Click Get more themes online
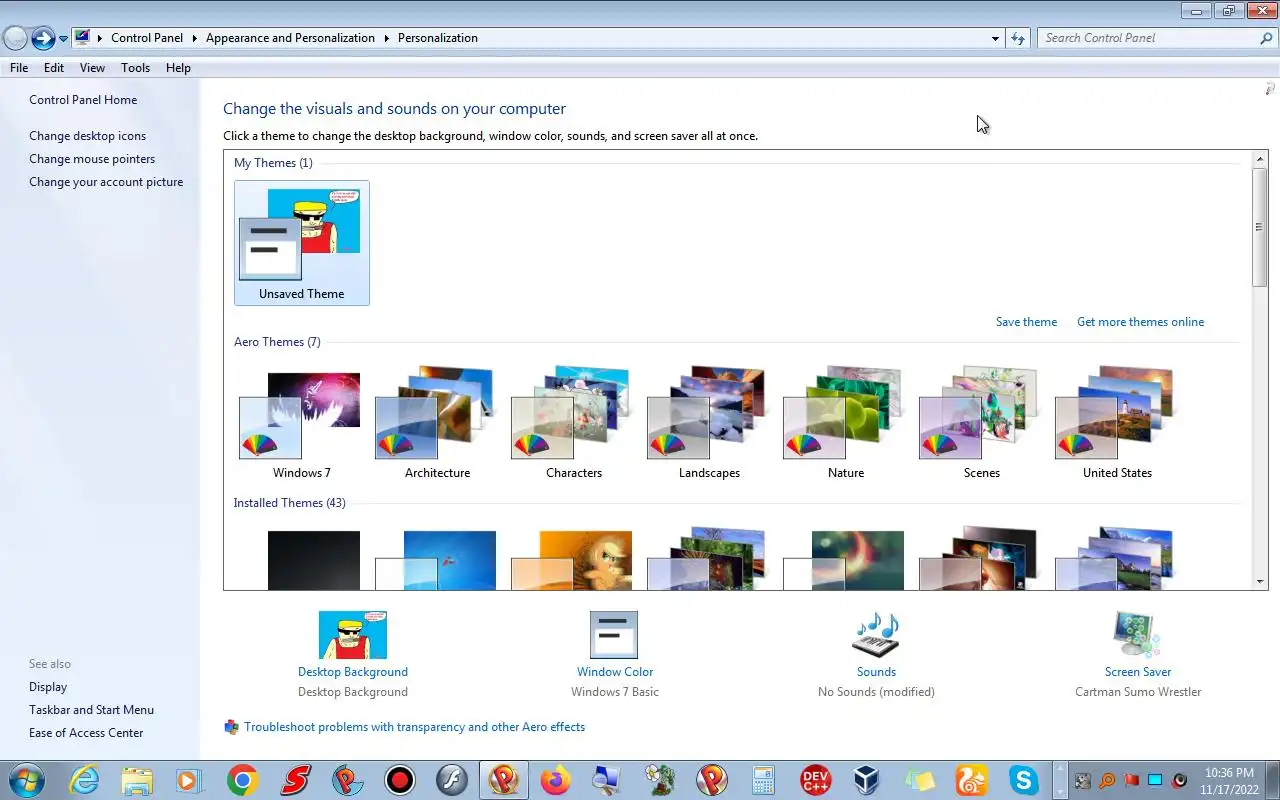 (x=1140, y=322)
